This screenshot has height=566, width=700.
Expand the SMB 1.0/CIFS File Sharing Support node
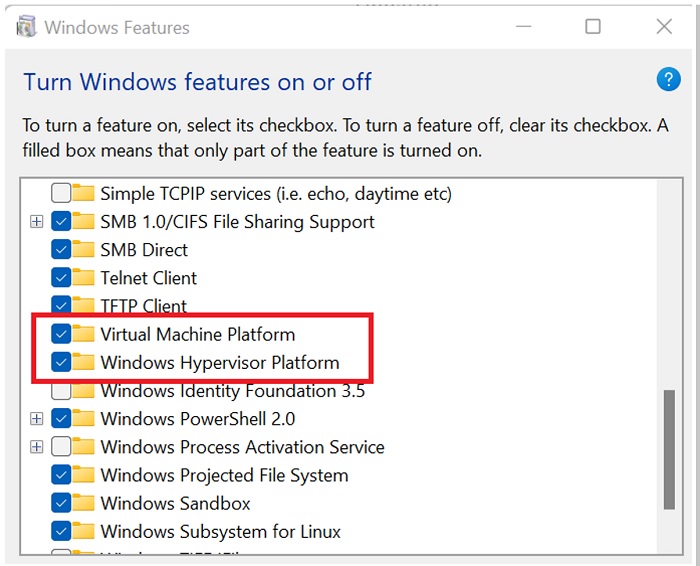click(x=37, y=222)
